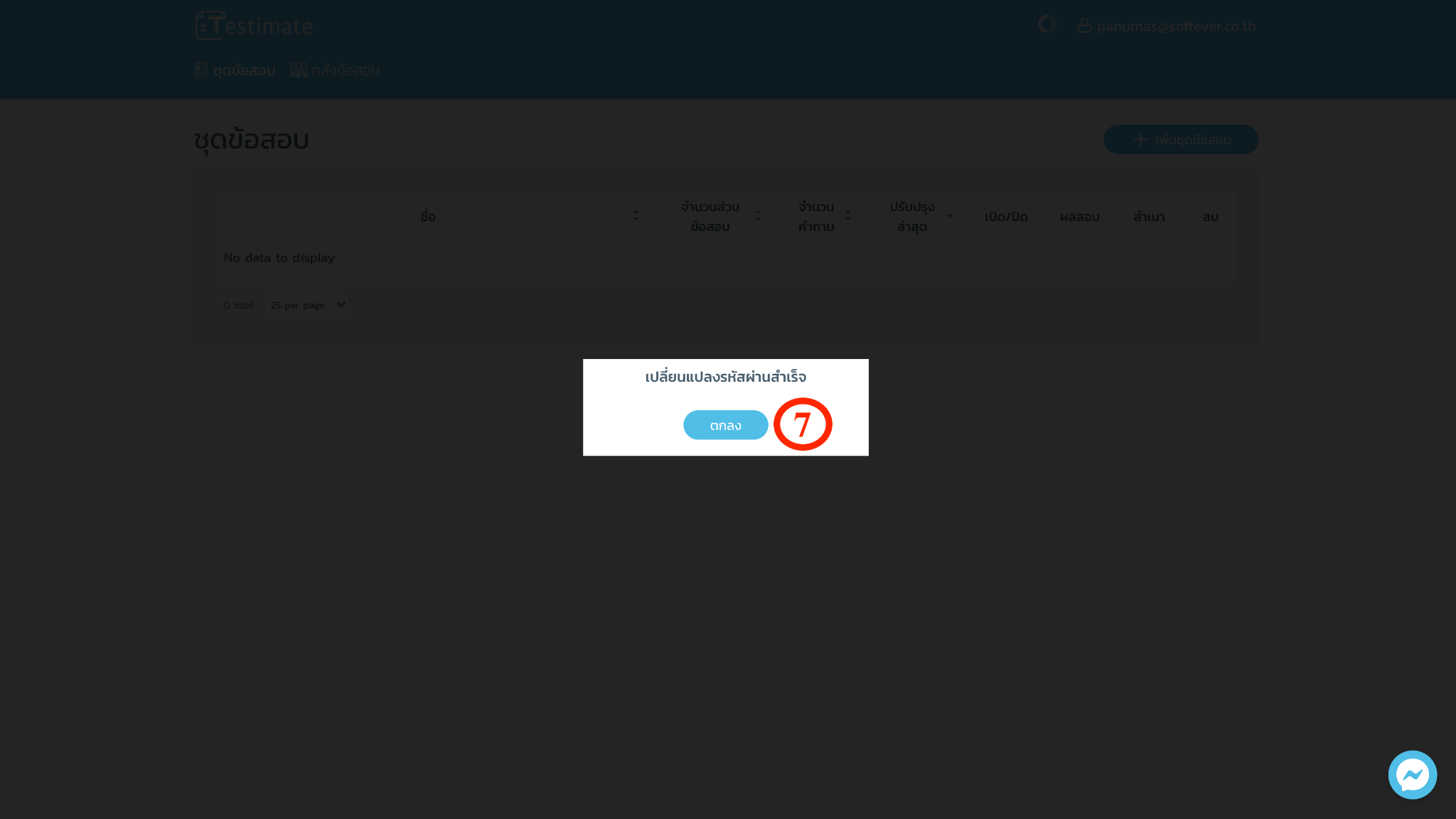Open the panumas@softever.co.th account link

coord(1167,26)
